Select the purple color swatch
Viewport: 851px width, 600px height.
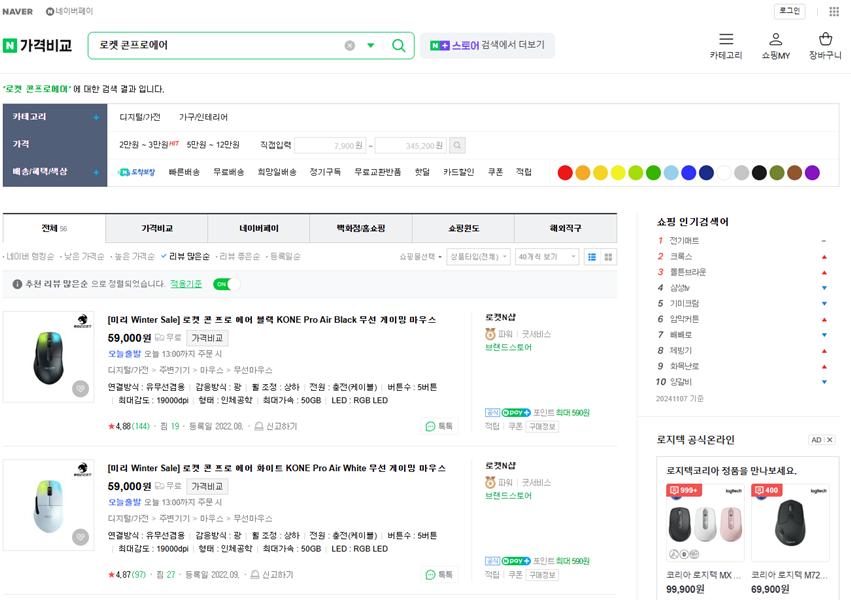click(x=812, y=173)
